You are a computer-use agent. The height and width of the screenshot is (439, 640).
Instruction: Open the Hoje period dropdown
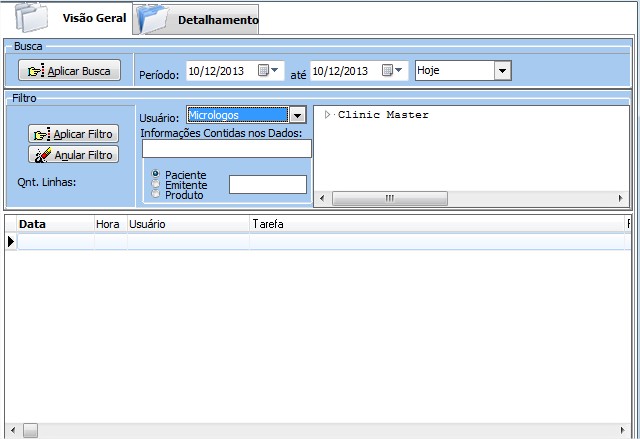coord(502,71)
